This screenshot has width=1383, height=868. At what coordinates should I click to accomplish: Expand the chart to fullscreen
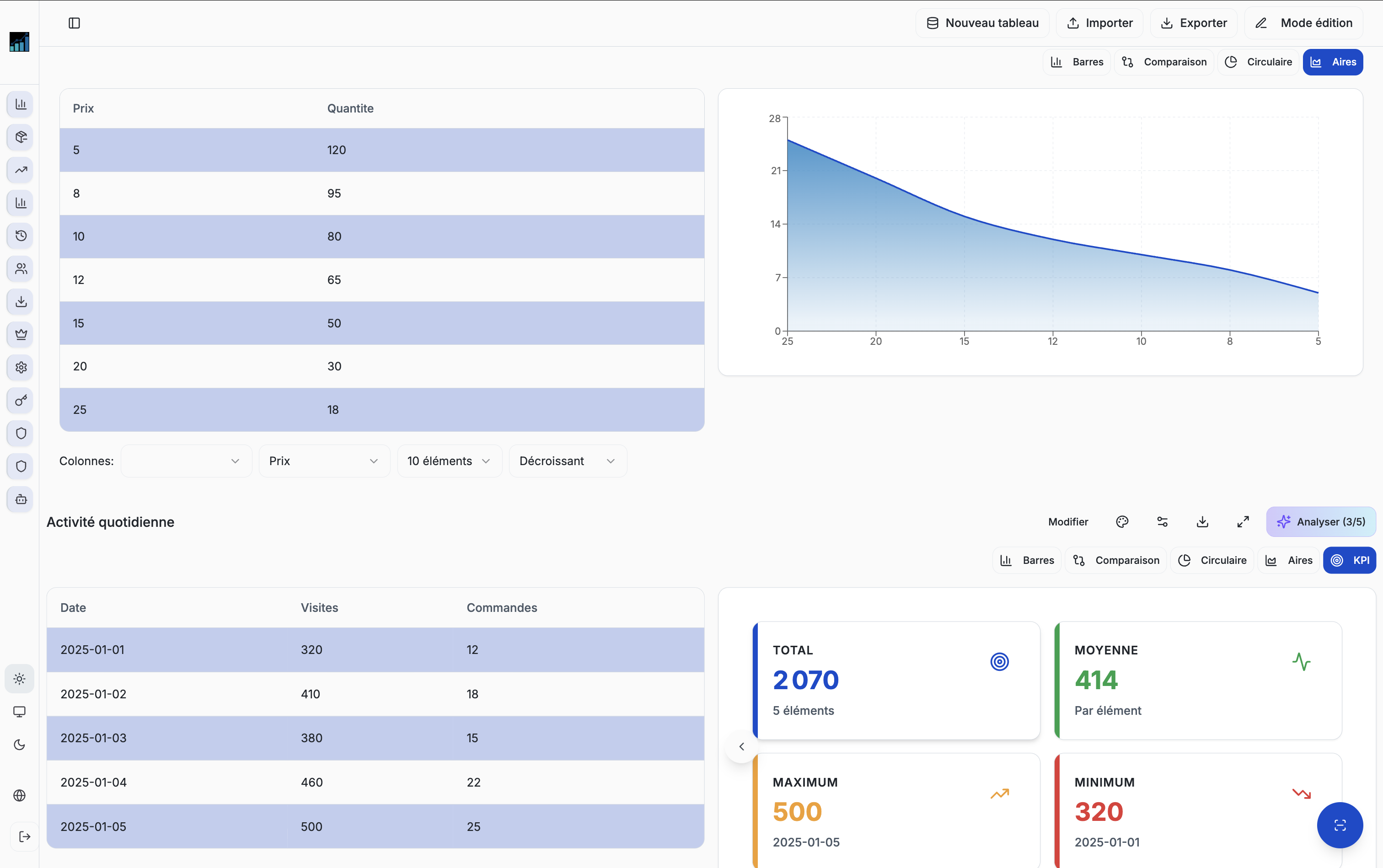coord(1242,522)
